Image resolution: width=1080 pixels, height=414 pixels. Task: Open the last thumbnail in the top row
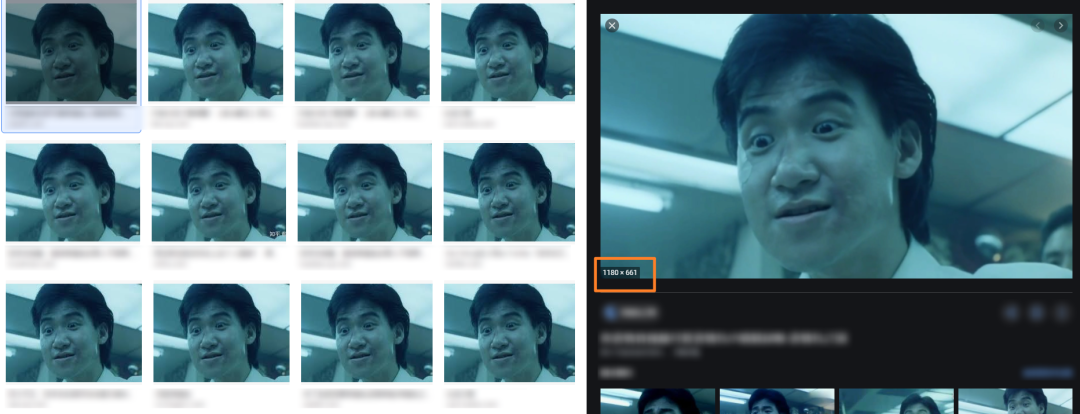(508, 52)
